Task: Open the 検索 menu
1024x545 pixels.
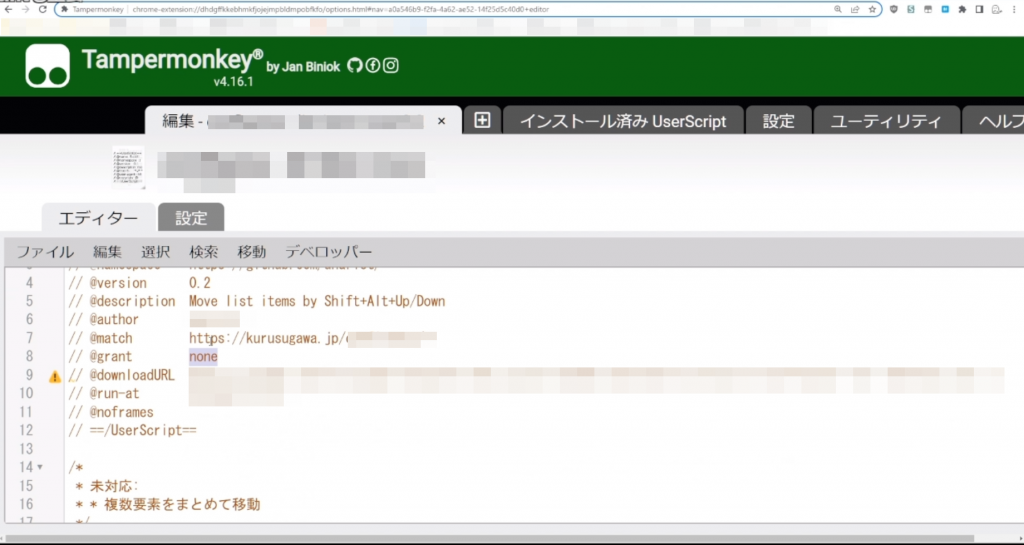Action: 204,252
